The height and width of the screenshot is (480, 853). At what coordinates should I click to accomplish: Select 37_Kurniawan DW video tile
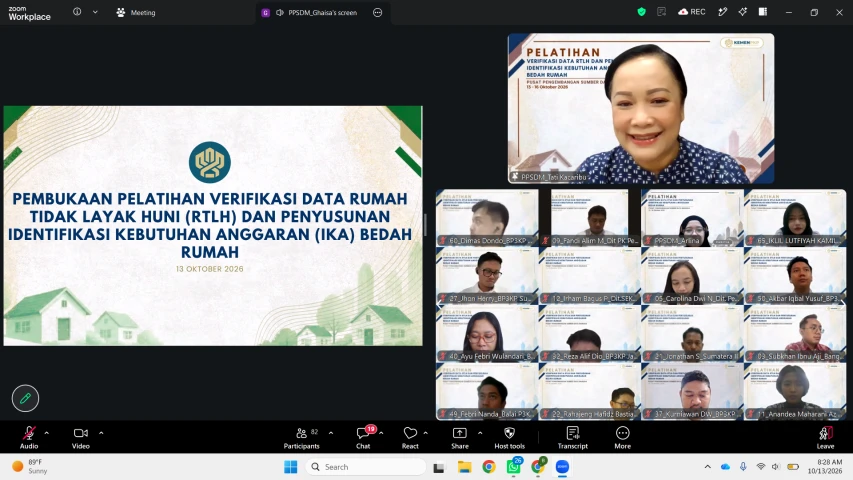pos(693,392)
